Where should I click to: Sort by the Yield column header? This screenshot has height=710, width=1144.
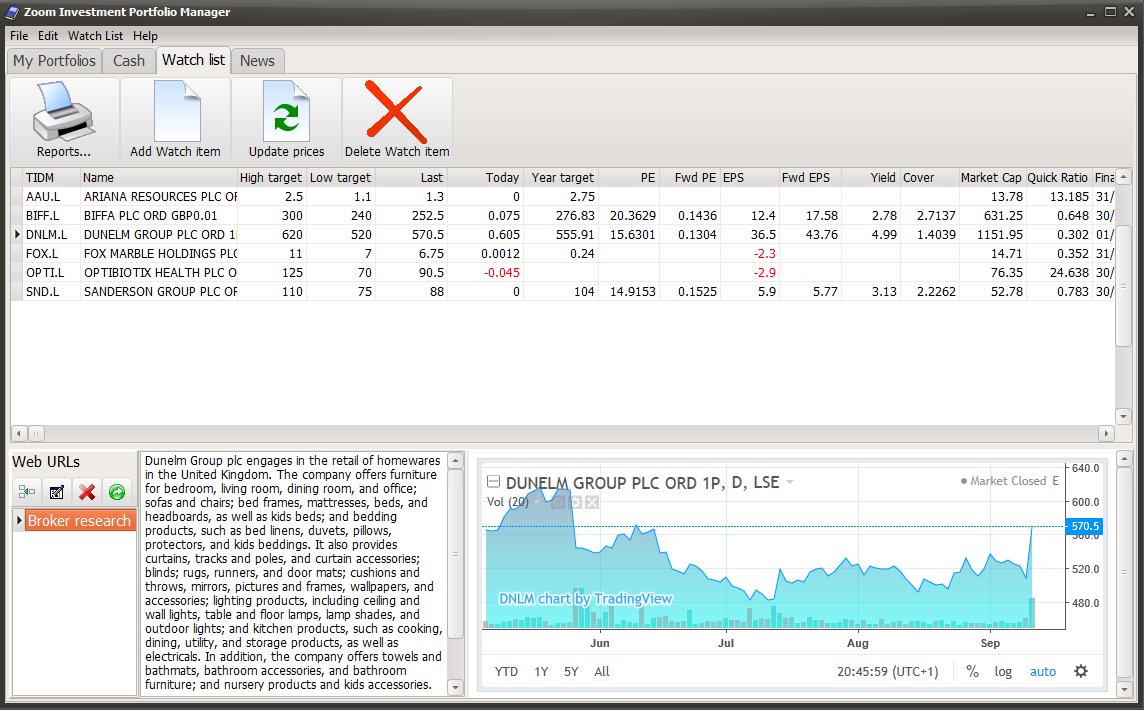pyautogui.click(x=870, y=177)
